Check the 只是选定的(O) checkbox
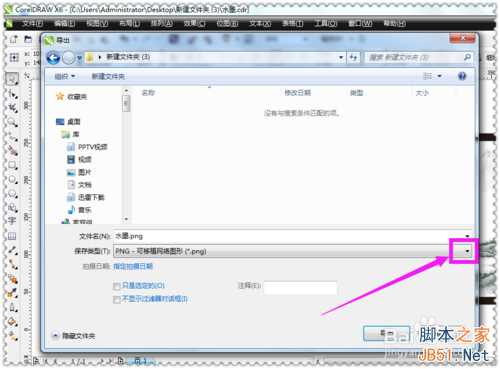This screenshot has height=369, width=500. pos(116,286)
